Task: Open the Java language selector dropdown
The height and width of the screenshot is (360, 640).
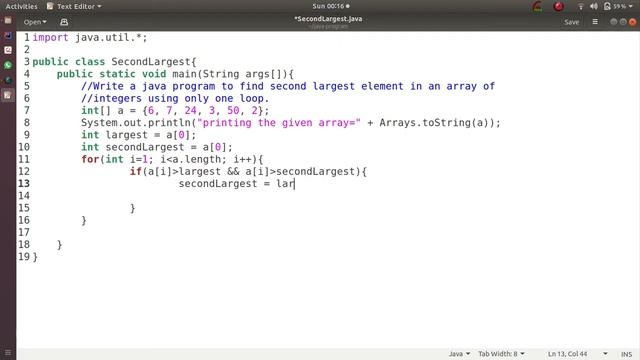Action: click(459, 354)
